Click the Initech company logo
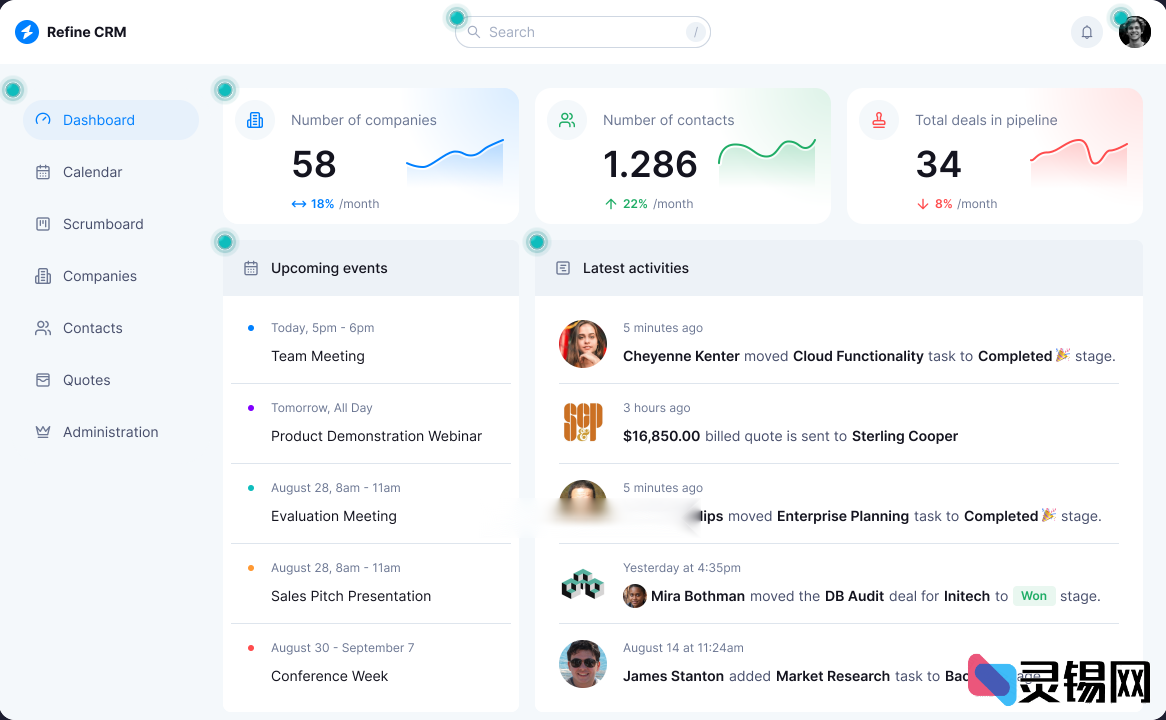The width and height of the screenshot is (1166, 720). click(x=582, y=584)
